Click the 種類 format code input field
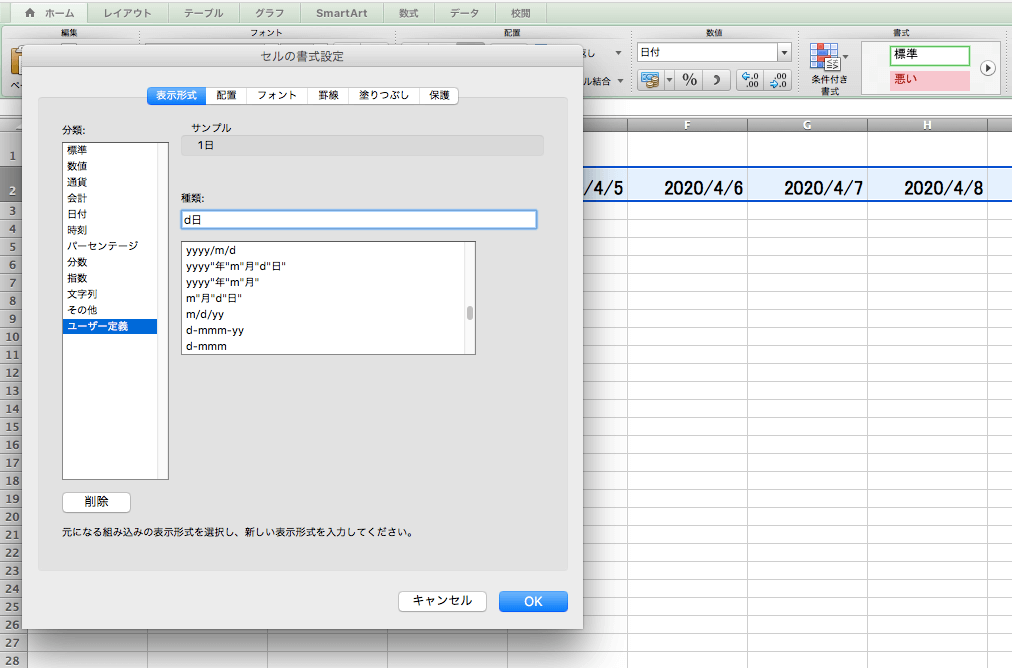 pyautogui.click(x=359, y=219)
